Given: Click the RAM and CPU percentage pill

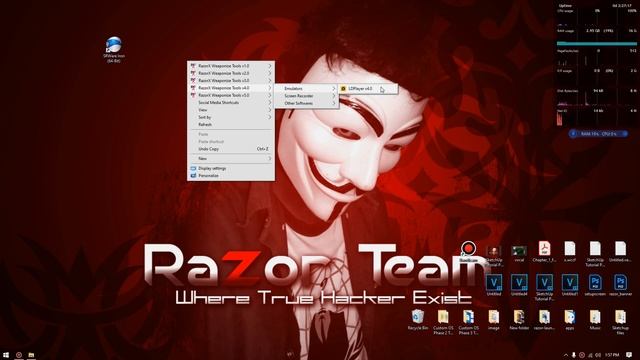Looking at the screenshot, I should point(598,133).
